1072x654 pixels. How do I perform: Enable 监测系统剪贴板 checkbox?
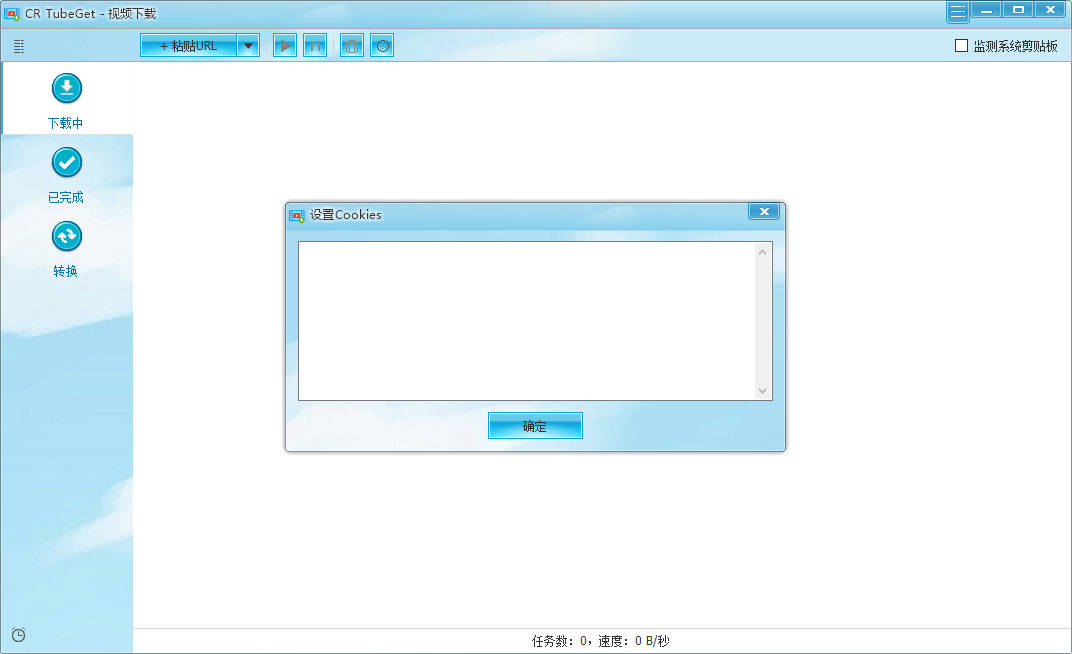coord(961,46)
